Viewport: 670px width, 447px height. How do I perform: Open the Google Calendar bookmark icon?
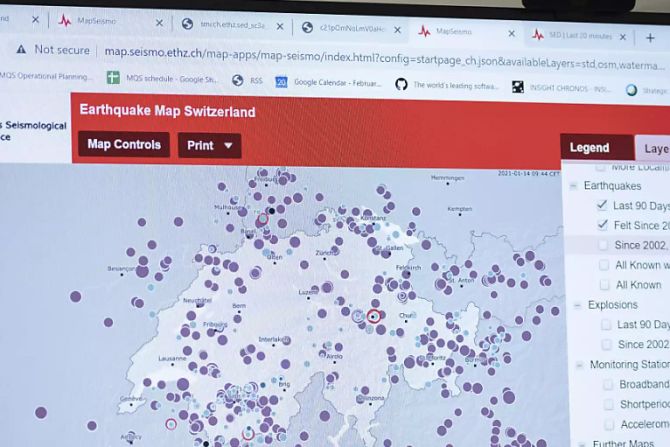point(281,82)
